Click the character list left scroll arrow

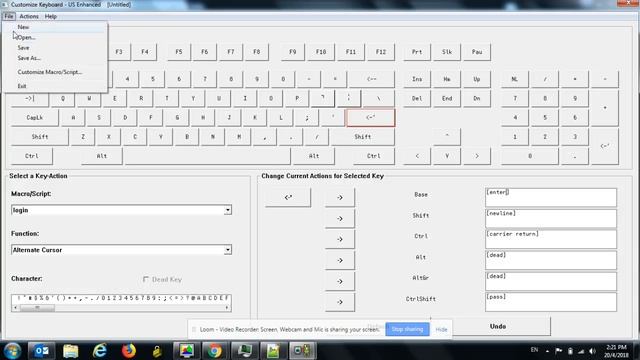tap(16, 308)
